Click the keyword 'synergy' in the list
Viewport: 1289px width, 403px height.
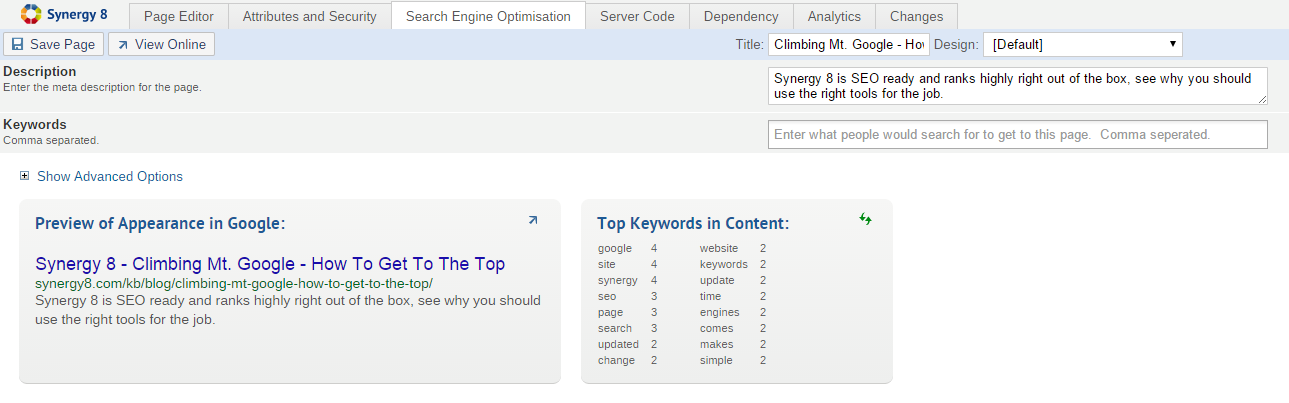[618, 280]
